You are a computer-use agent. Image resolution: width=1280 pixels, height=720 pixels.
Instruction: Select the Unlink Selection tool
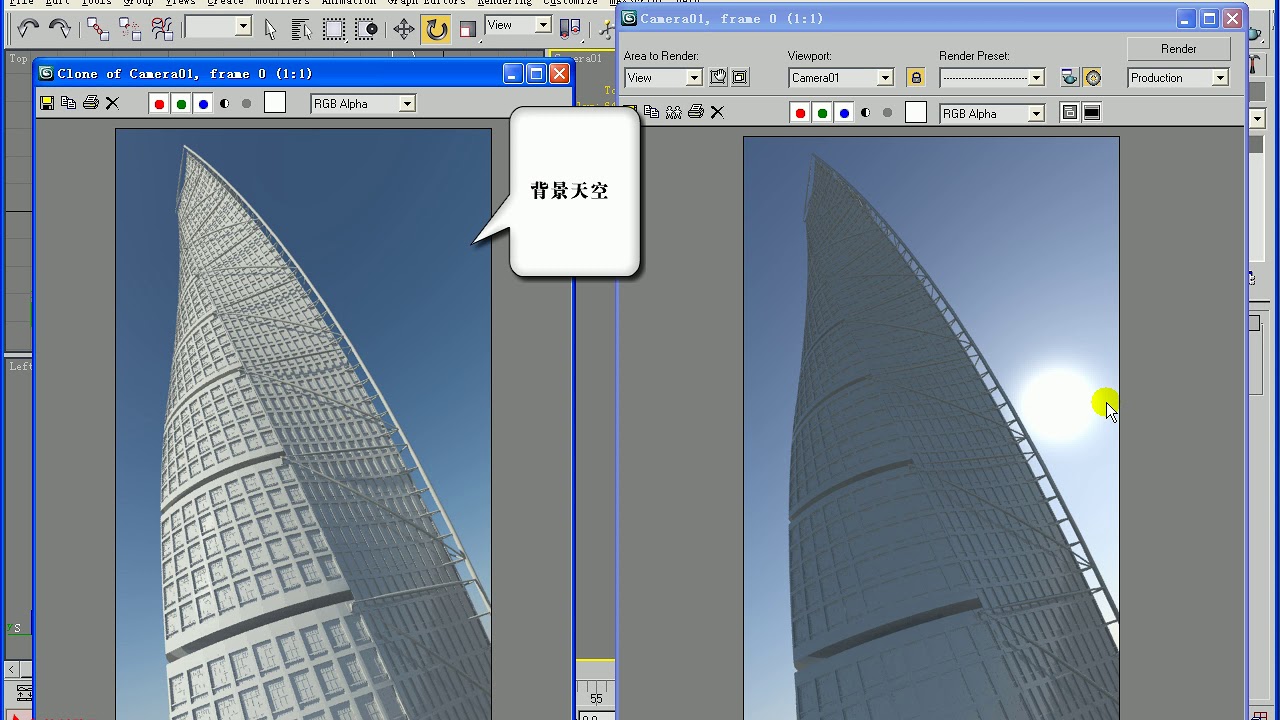click(129, 29)
